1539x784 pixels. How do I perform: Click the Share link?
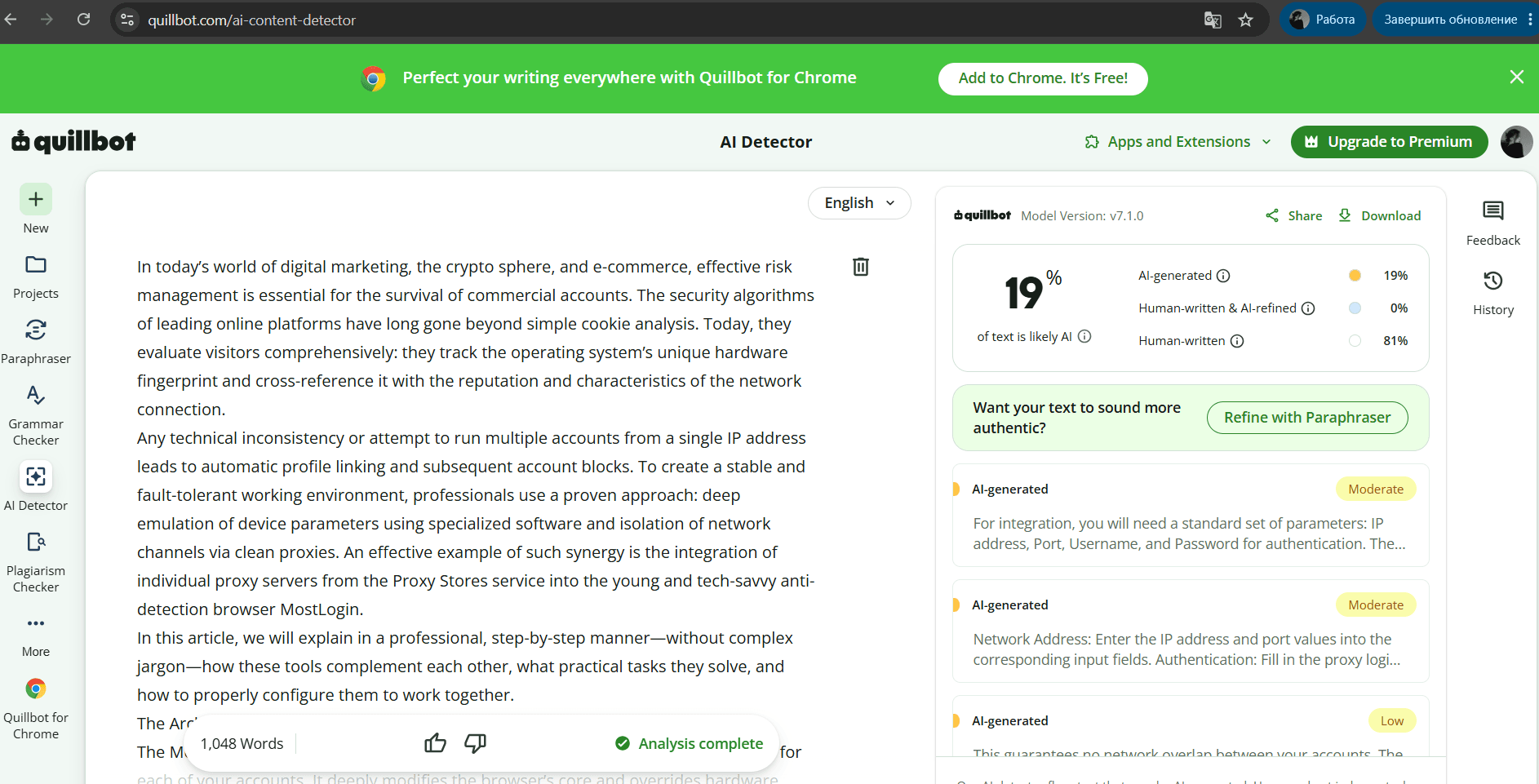click(1294, 215)
